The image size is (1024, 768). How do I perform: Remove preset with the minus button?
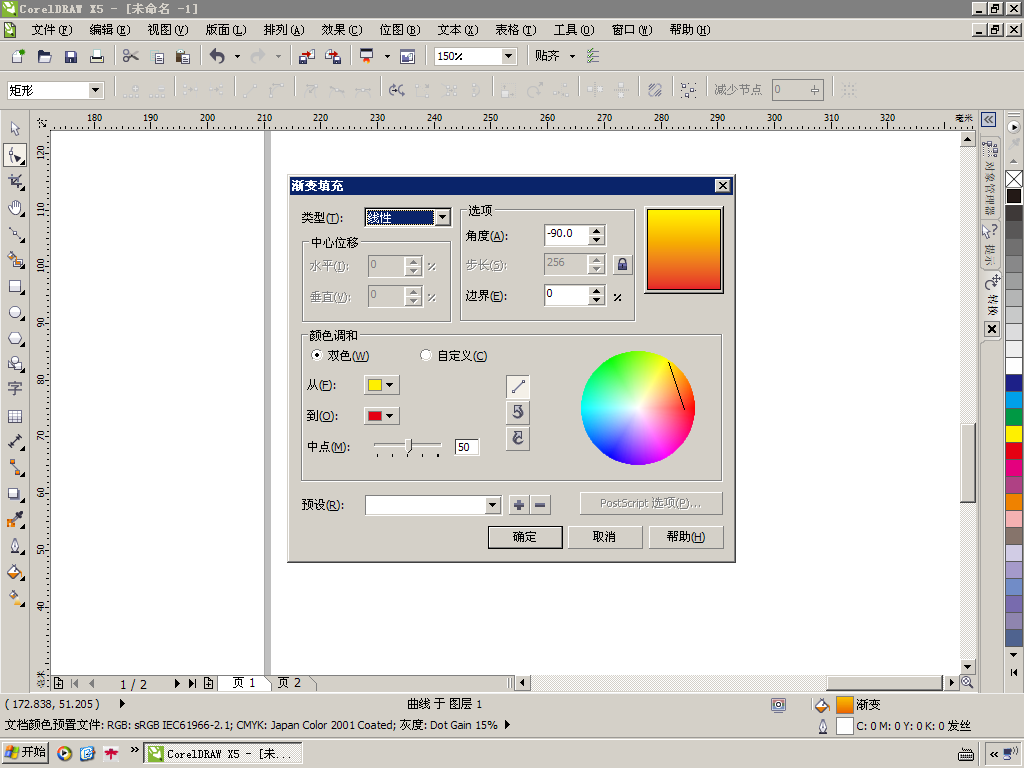pyautogui.click(x=540, y=505)
